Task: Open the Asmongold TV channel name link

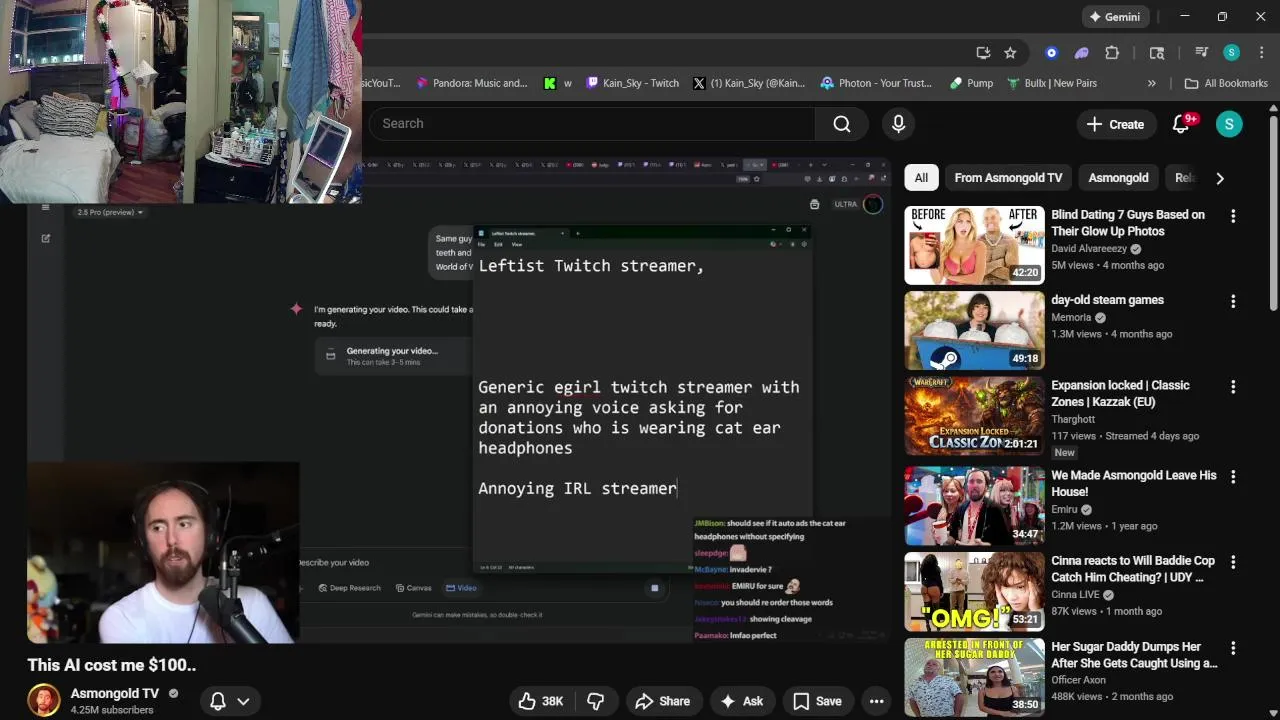Action: pyautogui.click(x=114, y=693)
